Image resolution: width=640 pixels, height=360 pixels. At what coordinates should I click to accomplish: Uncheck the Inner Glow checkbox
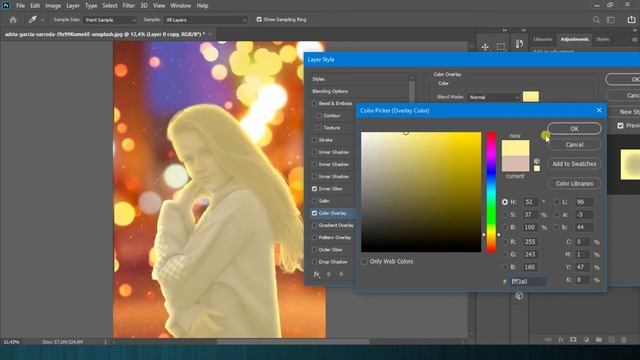(314, 189)
